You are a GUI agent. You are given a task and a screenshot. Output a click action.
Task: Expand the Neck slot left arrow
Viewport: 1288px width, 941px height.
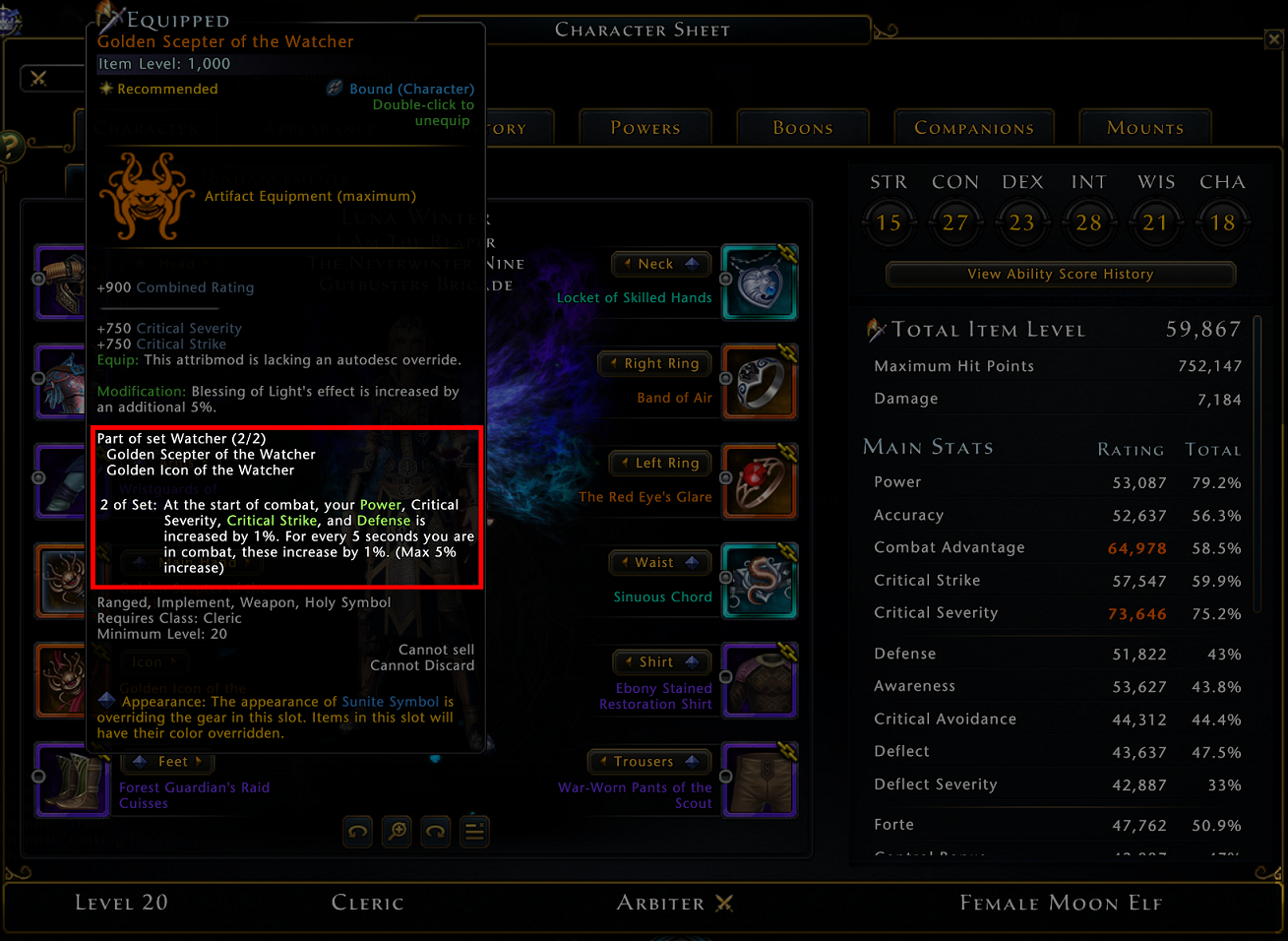[627, 264]
